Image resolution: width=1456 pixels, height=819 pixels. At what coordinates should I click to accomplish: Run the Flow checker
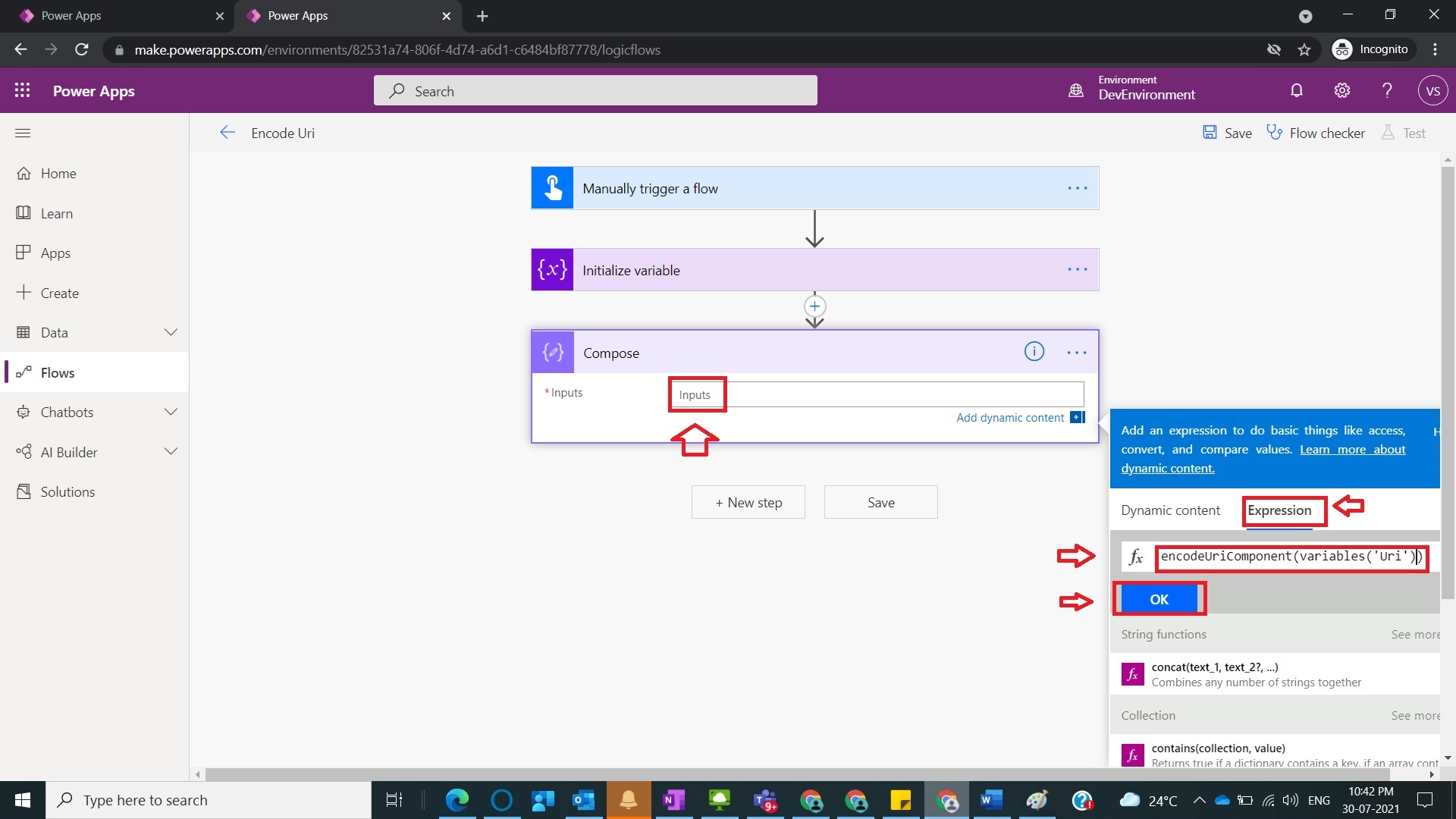[x=1316, y=133]
